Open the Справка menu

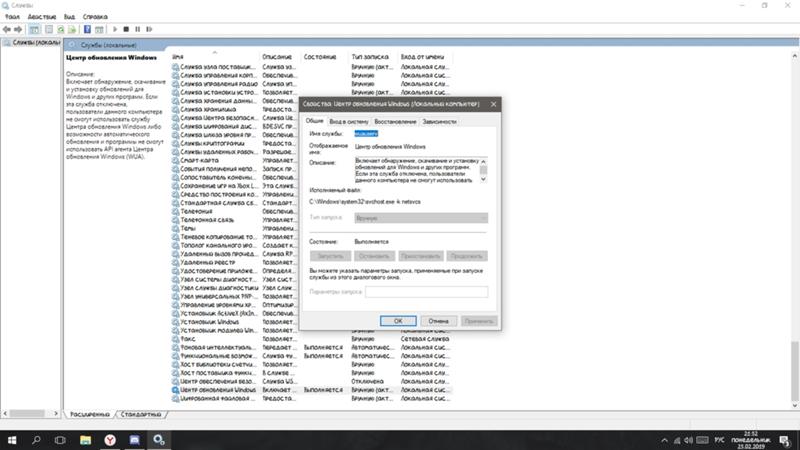click(95, 17)
